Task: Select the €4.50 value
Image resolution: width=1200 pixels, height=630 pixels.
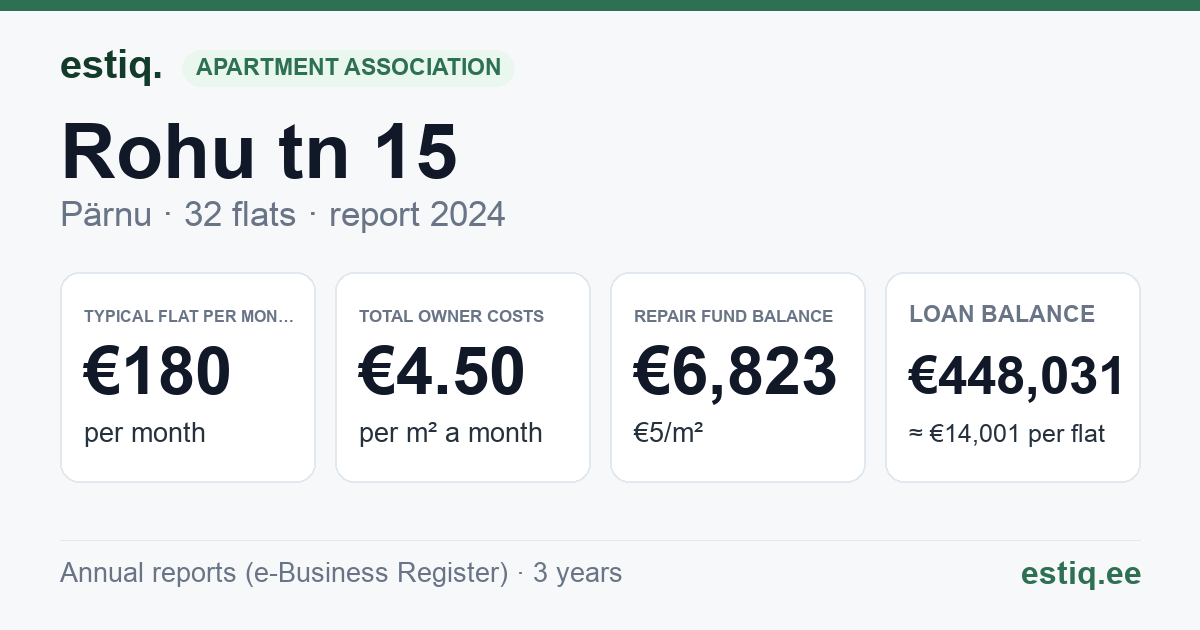Action: click(x=442, y=371)
